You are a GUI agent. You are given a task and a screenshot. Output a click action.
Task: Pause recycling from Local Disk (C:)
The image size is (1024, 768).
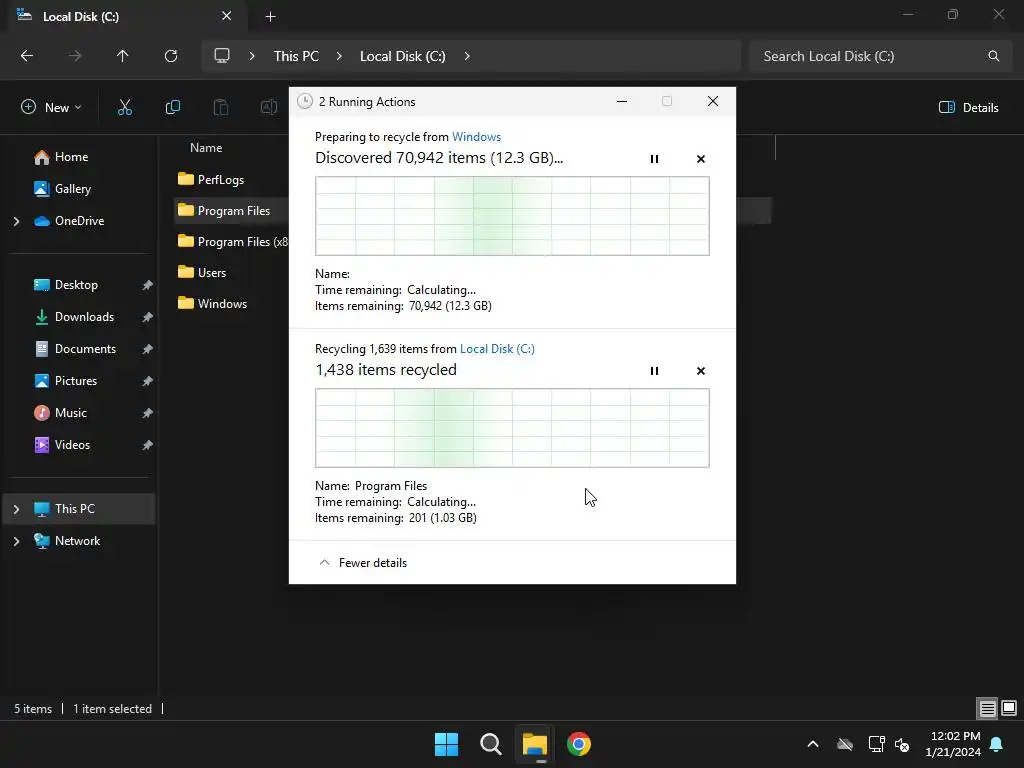[654, 371]
